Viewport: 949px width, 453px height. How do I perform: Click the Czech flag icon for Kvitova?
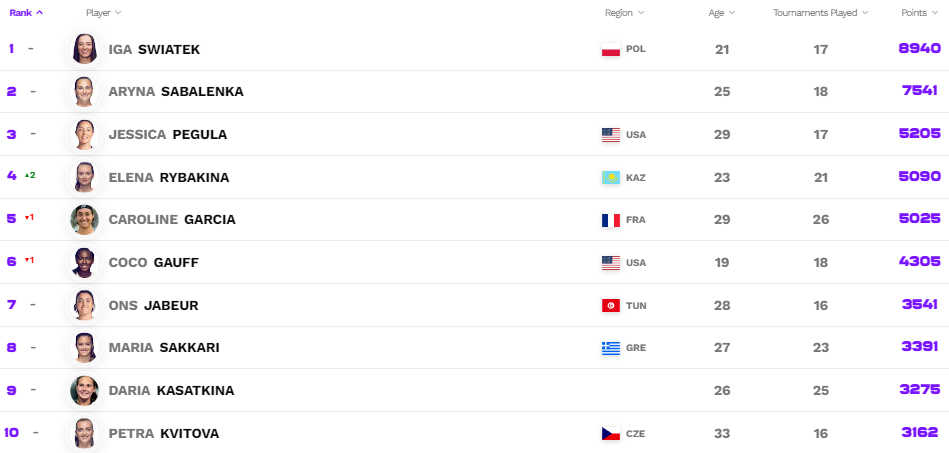click(x=610, y=433)
